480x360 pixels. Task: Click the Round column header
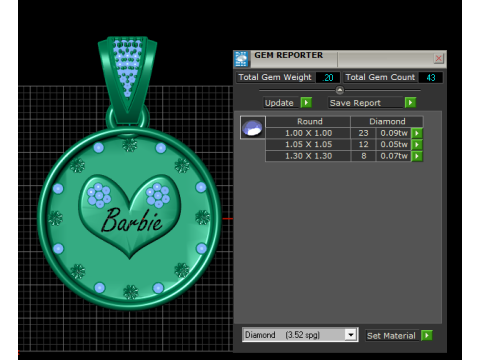[308, 121]
